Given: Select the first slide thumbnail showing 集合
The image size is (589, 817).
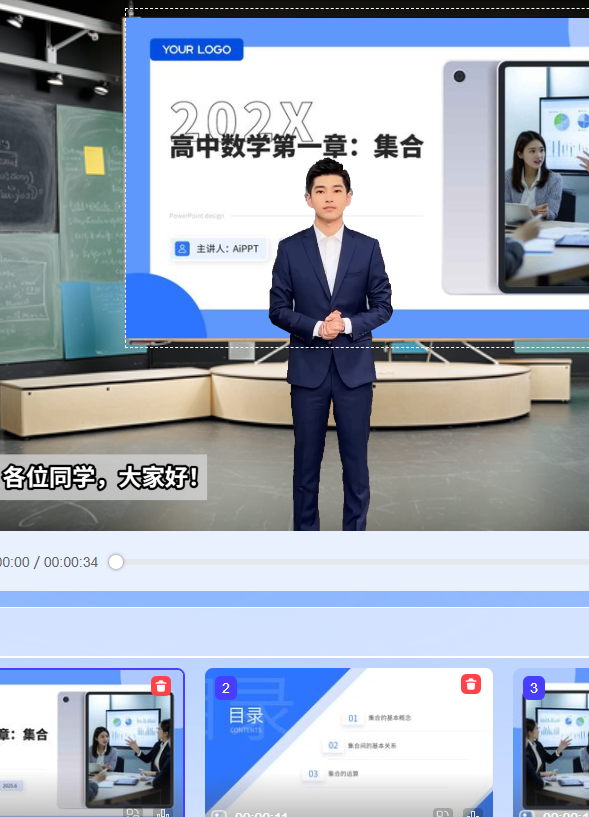Looking at the screenshot, I should [92, 742].
